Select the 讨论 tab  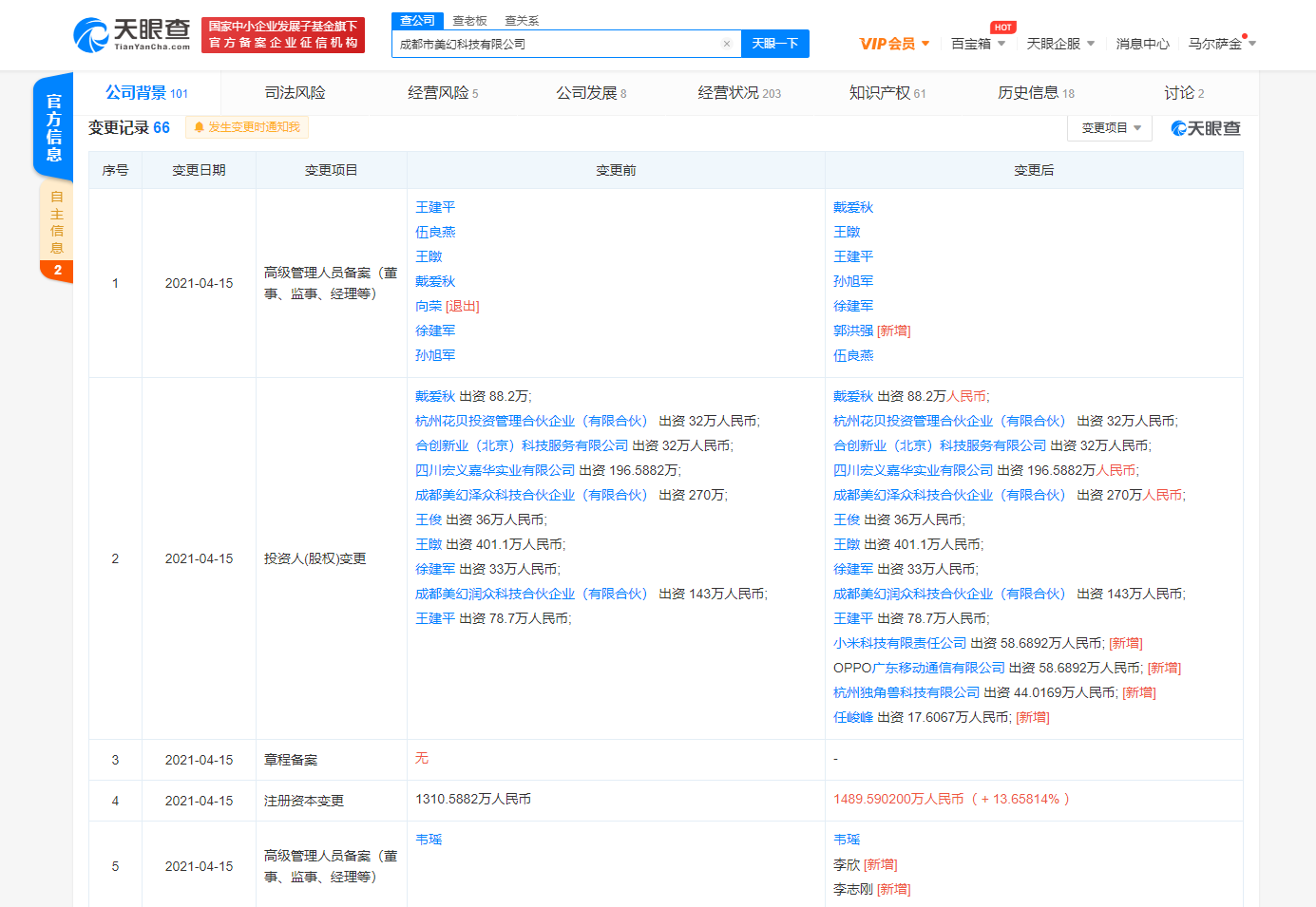tap(1184, 93)
